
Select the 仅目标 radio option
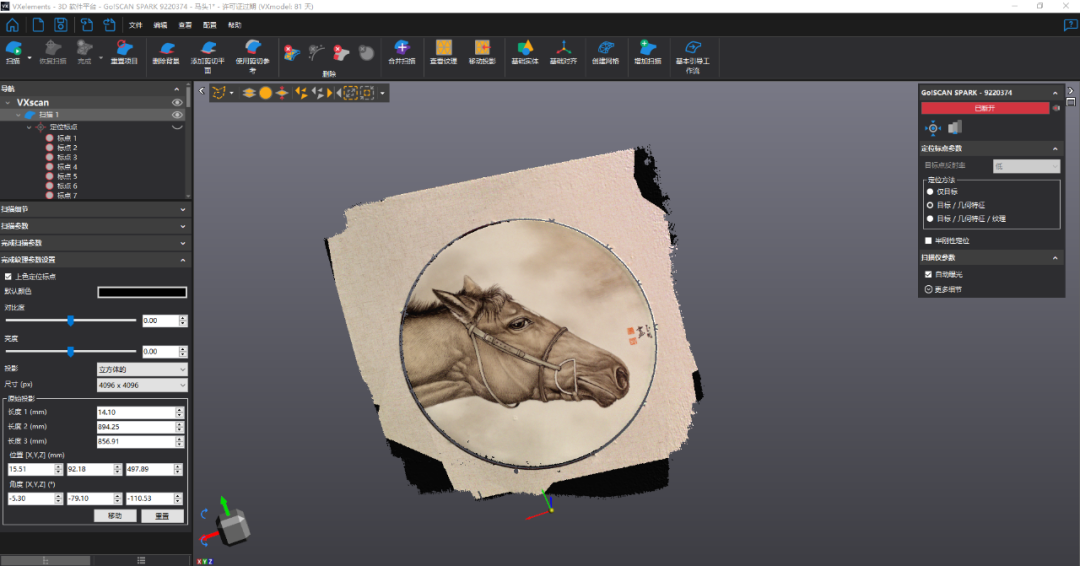(x=930, y=192)
